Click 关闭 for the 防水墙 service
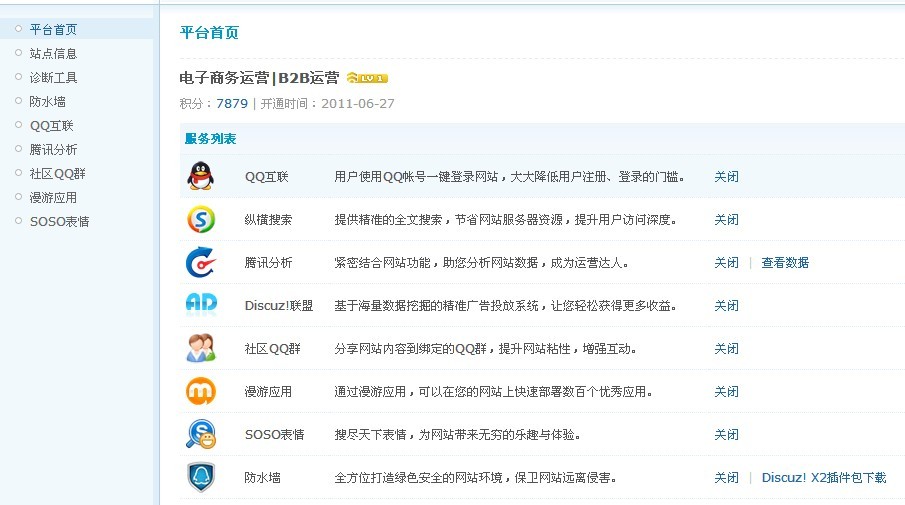 tap(726, 477)
